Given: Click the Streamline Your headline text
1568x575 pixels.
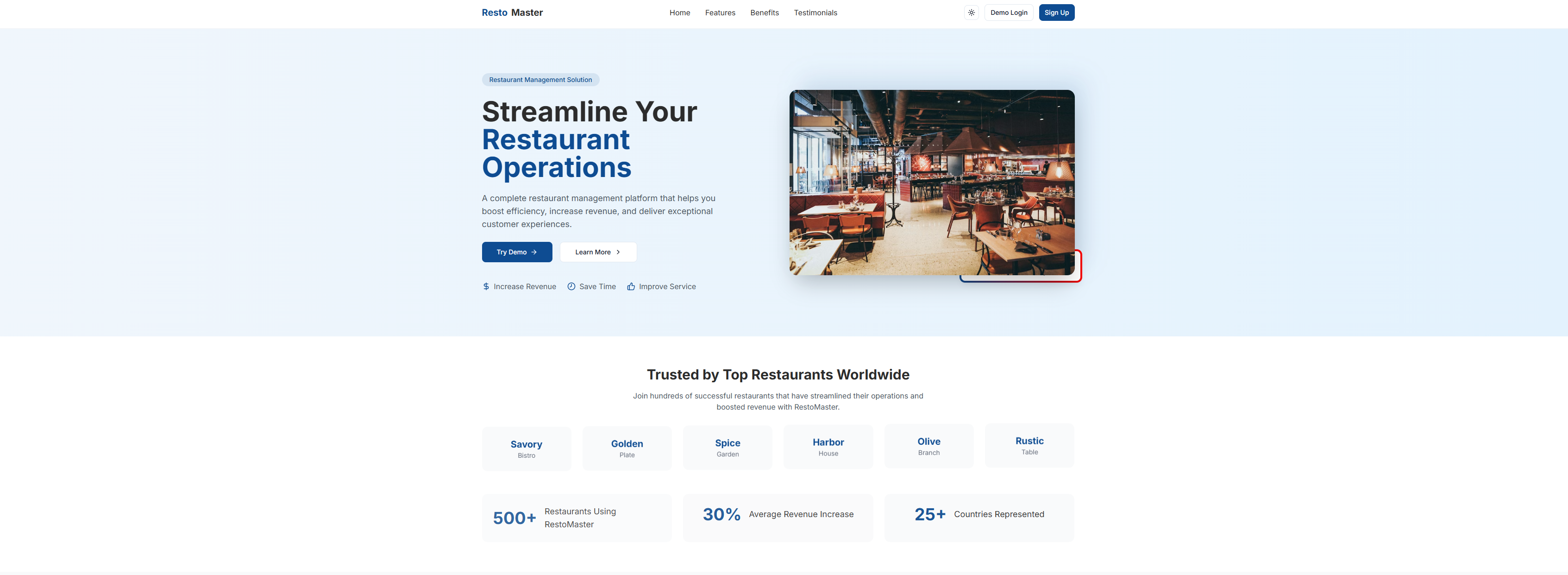Looking at the screenshot, I should 589,112.
